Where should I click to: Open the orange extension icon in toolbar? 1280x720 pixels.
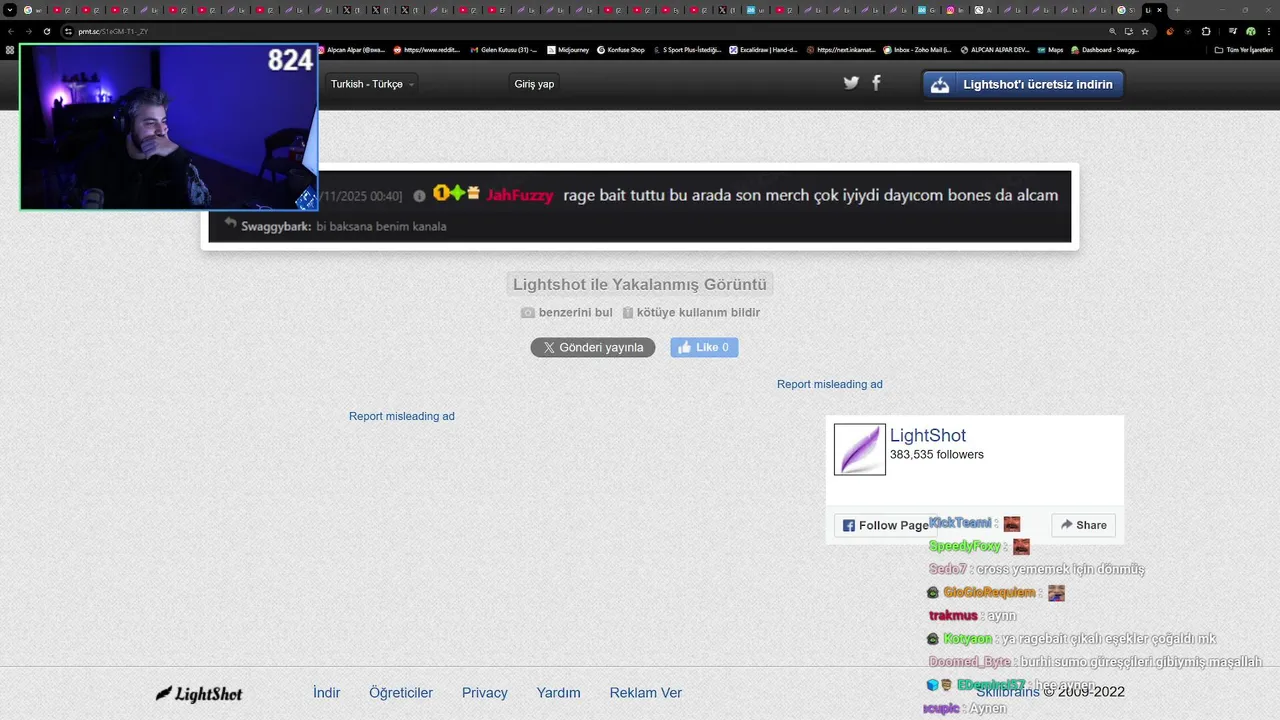pos(1170,31)
